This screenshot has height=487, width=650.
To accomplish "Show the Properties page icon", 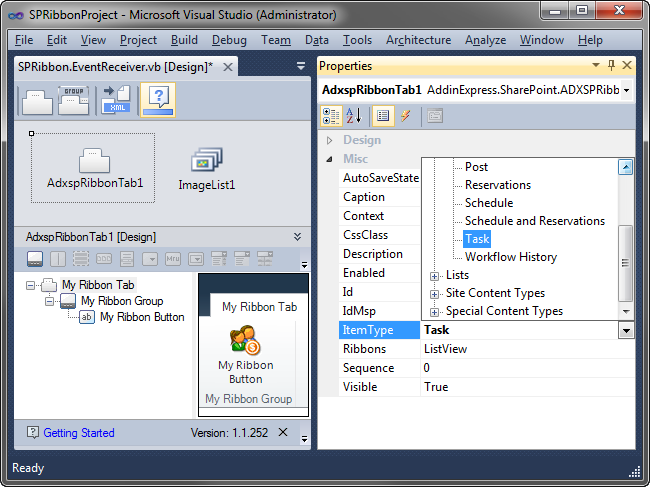I will (383, 116).
